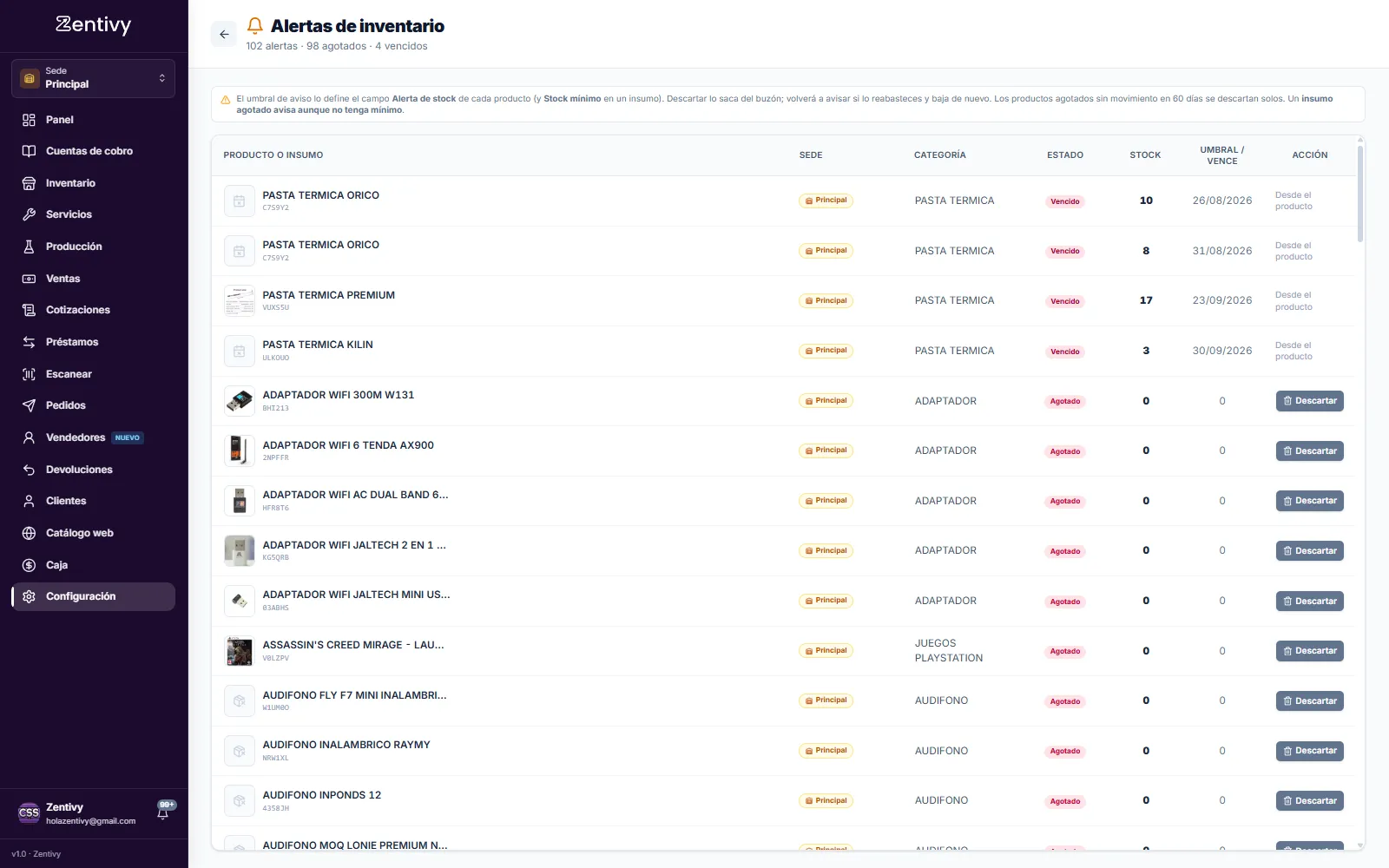Discard the ADAPTADOR WIFI 300M W131 alert
1389x868 pixels.
(1309, 401)
